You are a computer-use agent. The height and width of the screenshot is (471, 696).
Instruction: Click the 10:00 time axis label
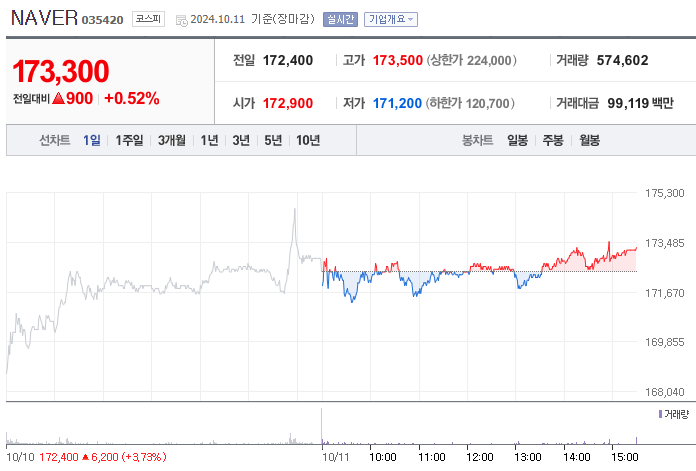(383, 457)
